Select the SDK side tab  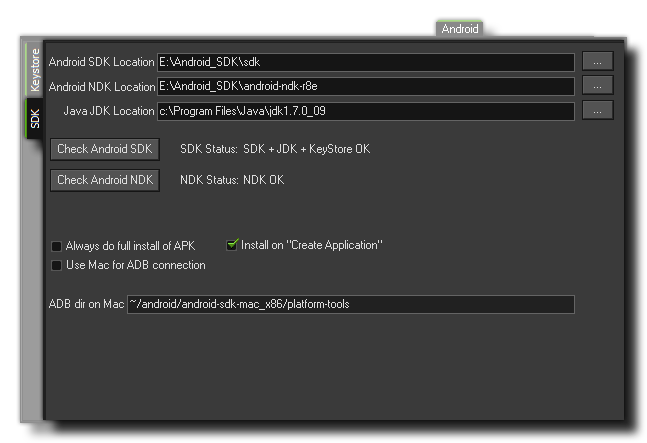tap(34, 118)
